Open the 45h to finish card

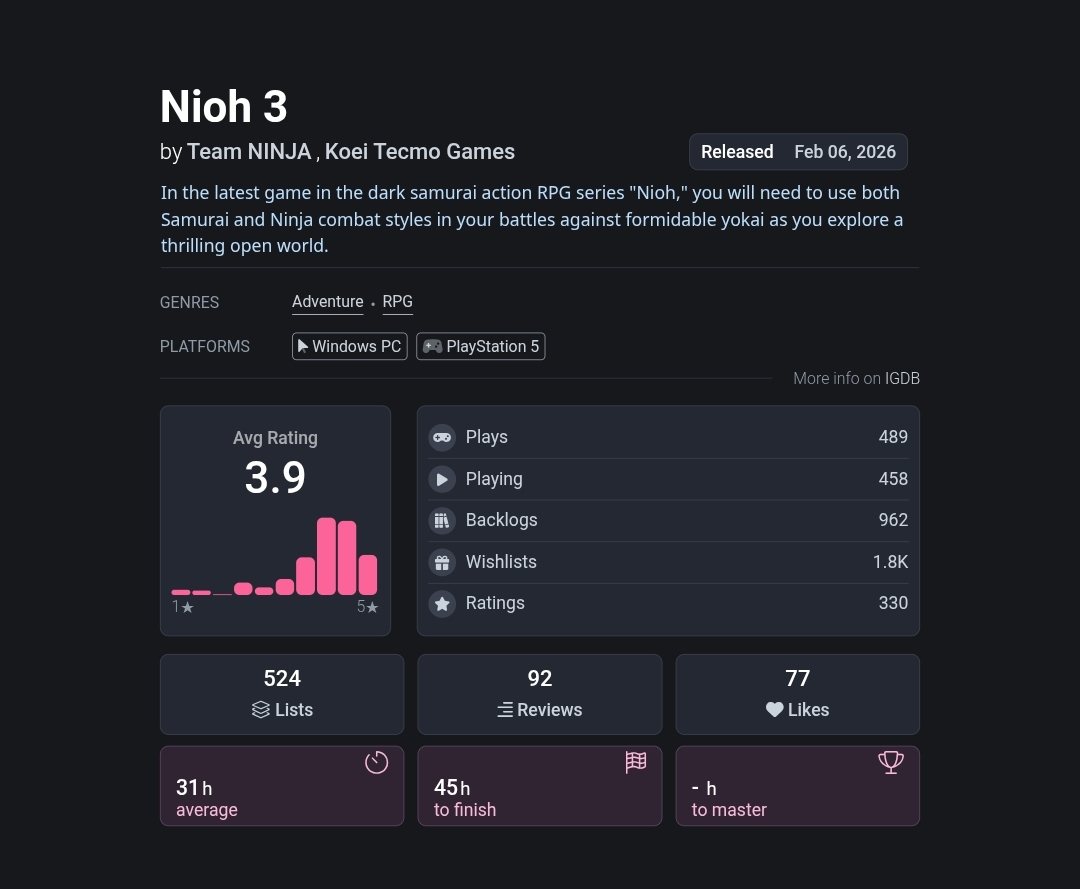[x=540, y=786]
